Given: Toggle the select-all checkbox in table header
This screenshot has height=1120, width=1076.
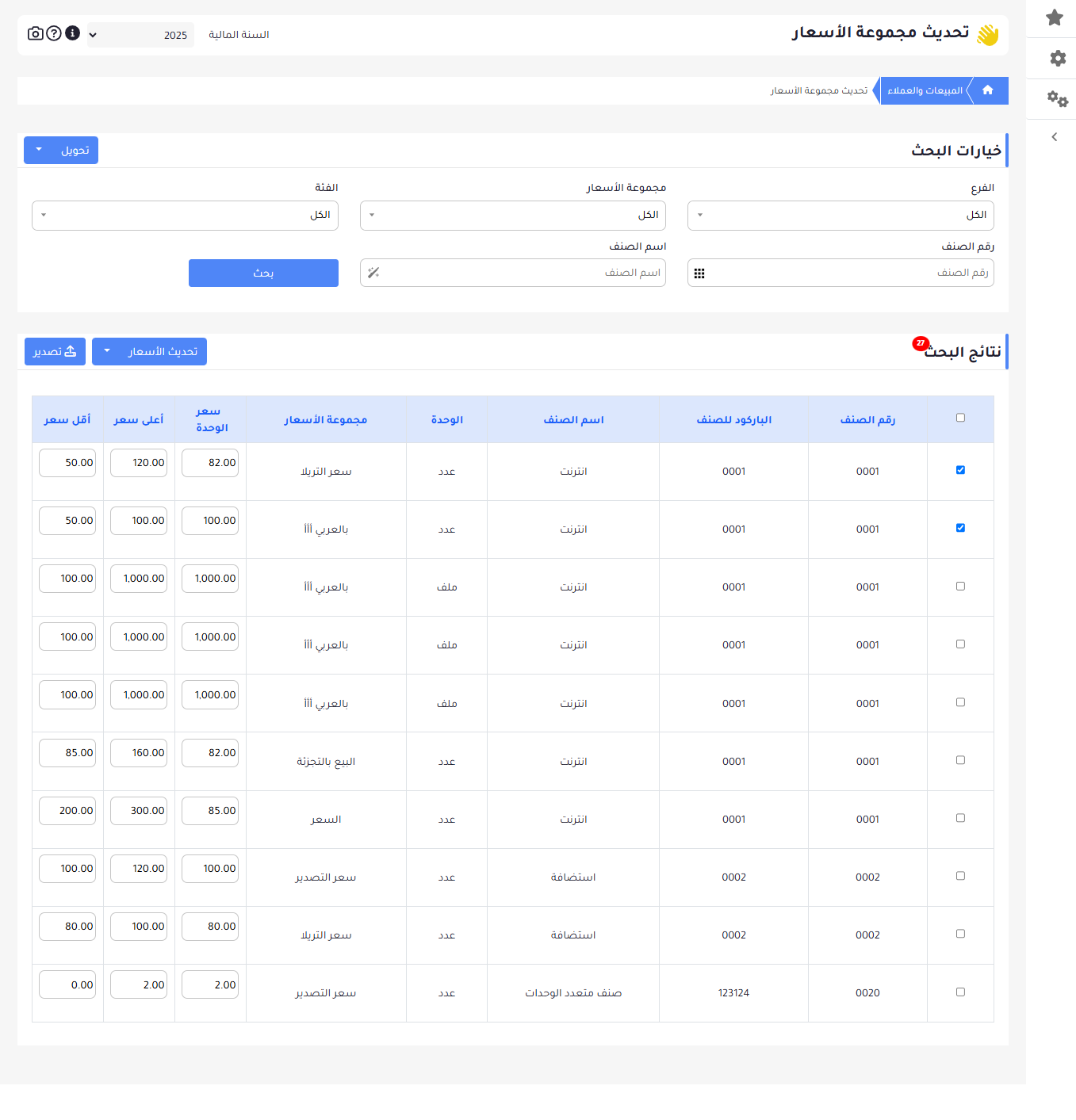Looking at the screenshot, I should click(x=960, y=418).
